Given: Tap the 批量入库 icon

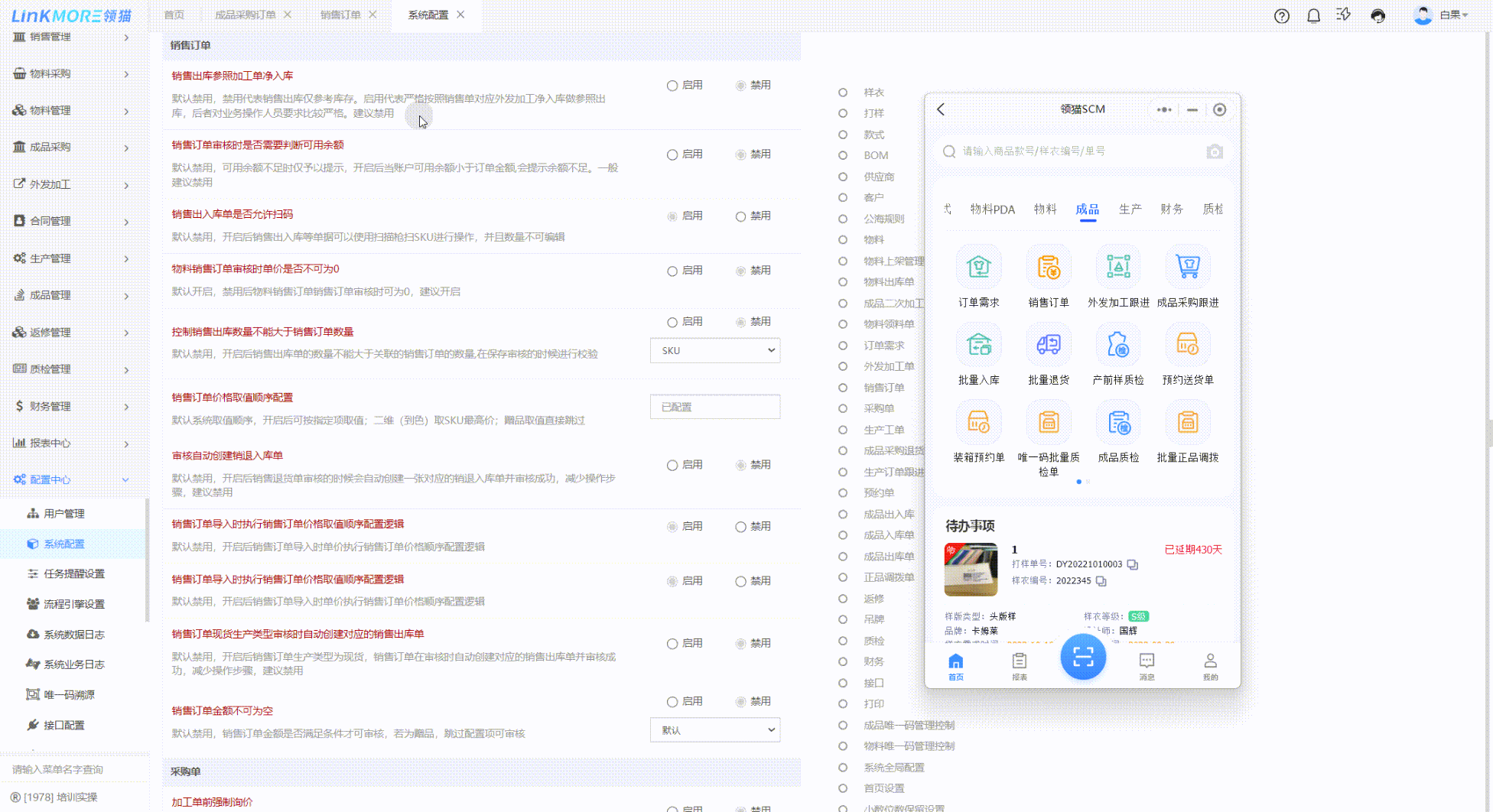Looking at the screenshot, I should click(x=978, y=346).
